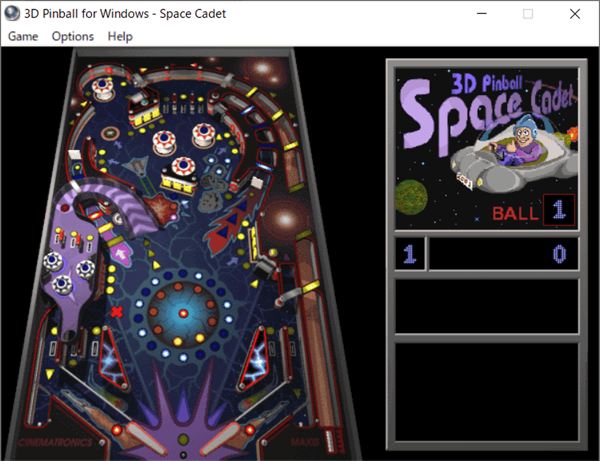This screenshot has height=461, width=600.
Task: Click the Space Cadet logo image
Action: tap(486, 148)
